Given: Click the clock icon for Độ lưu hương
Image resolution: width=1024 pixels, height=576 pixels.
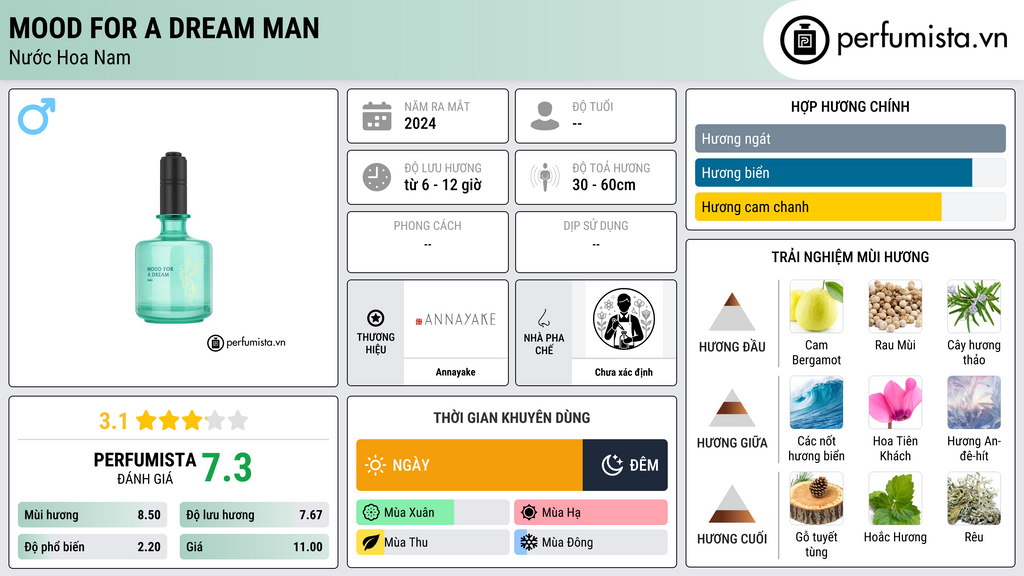Looking at the screenshot, I should (377, 177).
